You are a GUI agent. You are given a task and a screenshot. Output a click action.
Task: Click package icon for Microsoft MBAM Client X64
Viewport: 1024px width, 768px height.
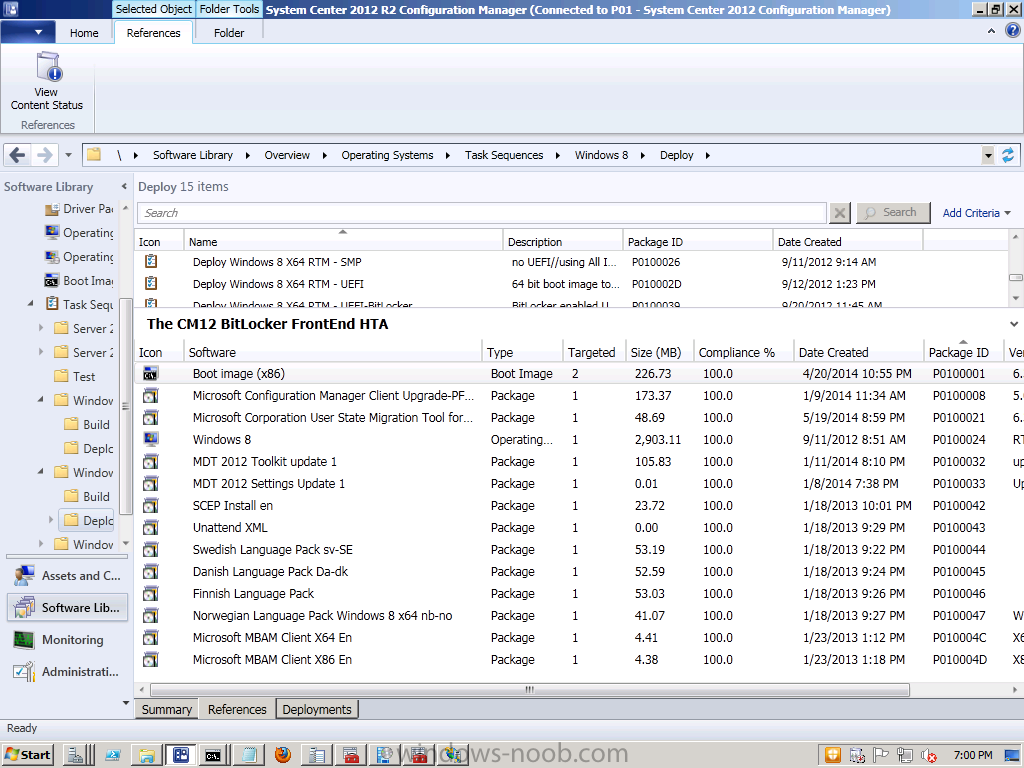click(151, 637)
